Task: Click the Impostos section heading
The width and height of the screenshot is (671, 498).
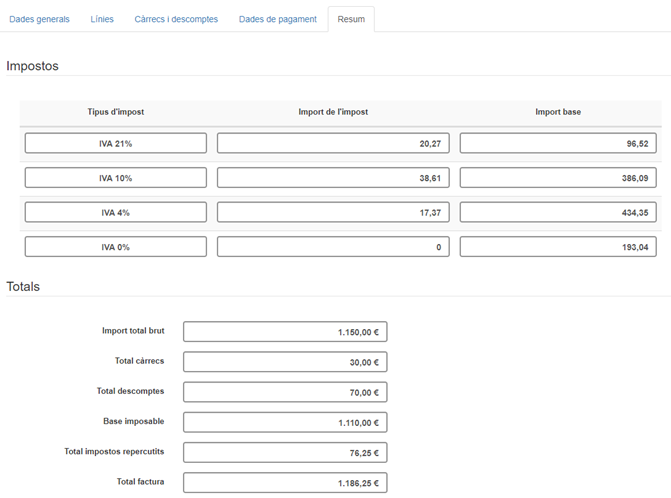Action: 33,66
